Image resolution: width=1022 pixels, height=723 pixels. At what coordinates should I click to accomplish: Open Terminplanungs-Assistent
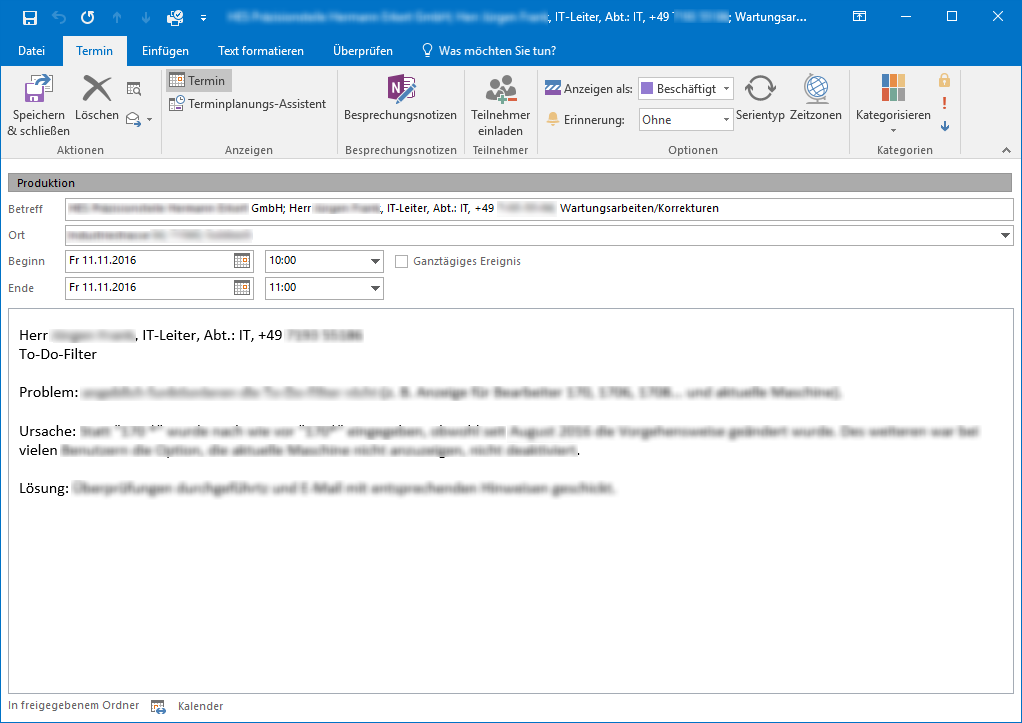pos(248,104)
